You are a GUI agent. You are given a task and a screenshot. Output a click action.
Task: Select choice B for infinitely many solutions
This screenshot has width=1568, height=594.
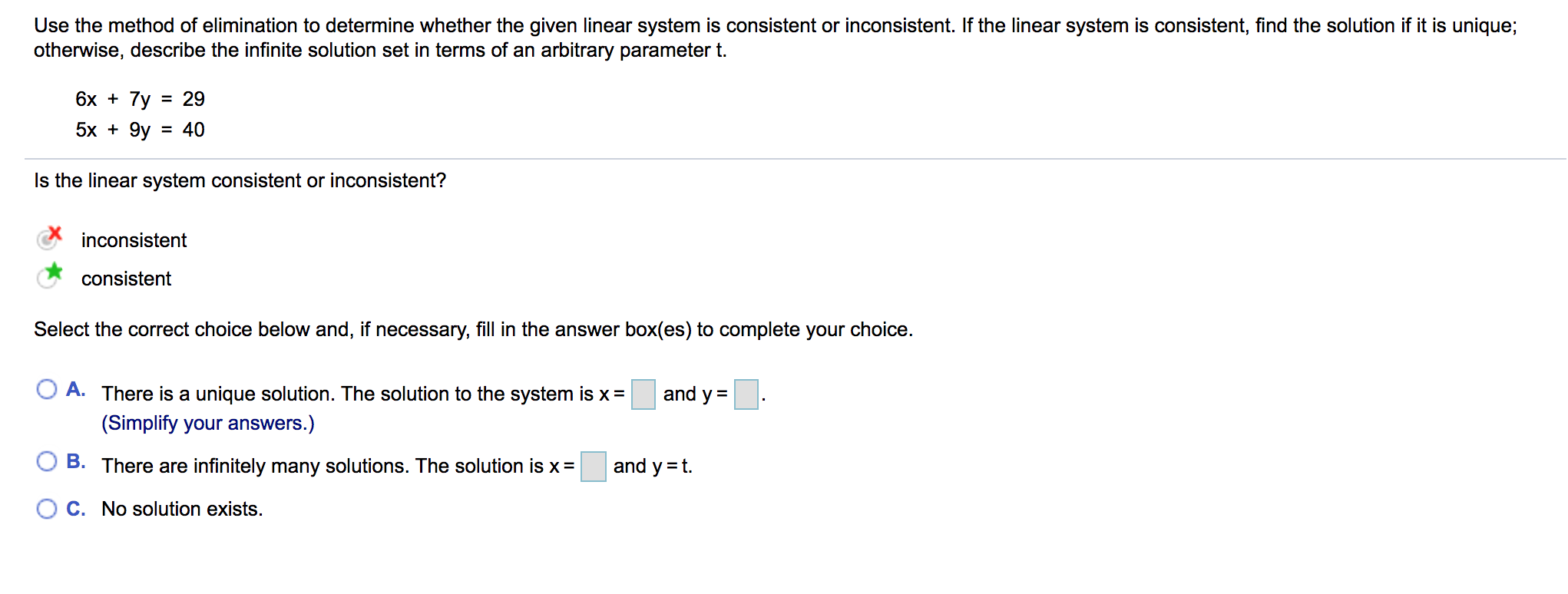point(47,460)
